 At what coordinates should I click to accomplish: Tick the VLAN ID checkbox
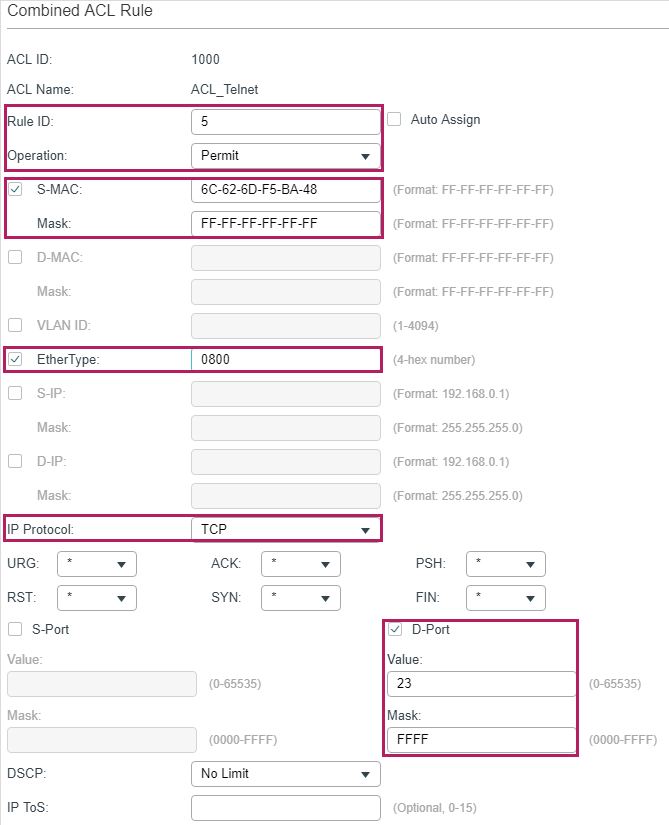point(15,325)
